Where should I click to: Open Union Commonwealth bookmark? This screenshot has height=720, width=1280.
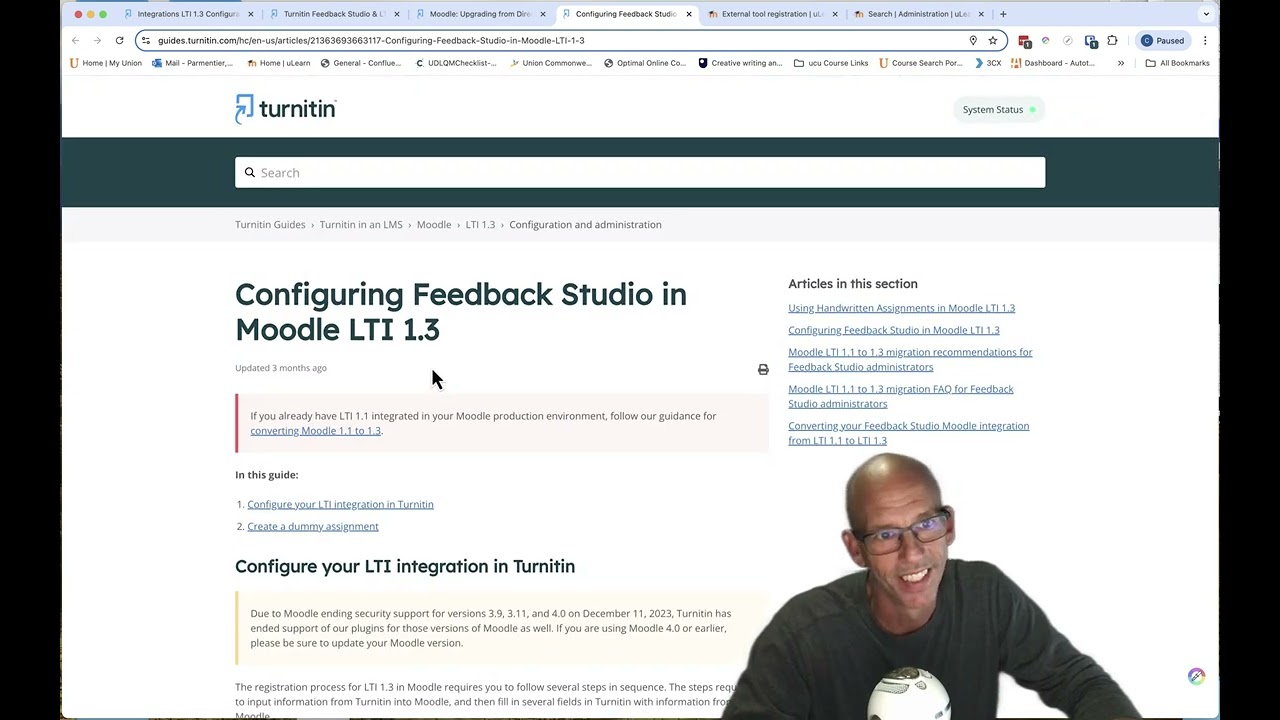tap(551, 63)
